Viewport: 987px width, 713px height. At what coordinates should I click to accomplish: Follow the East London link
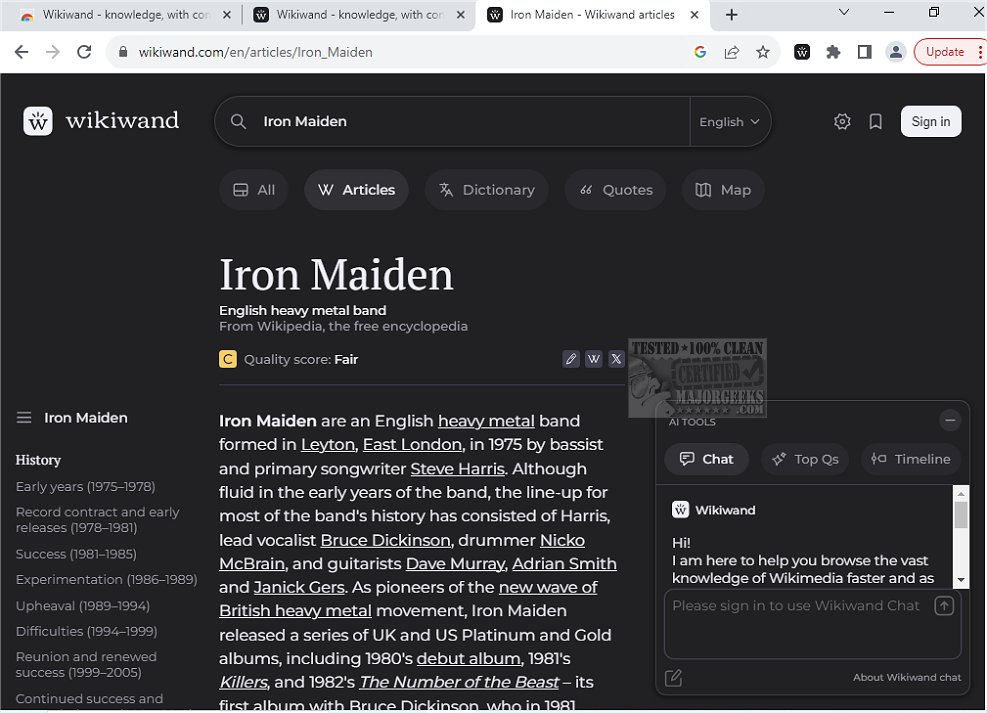[412, 444]
